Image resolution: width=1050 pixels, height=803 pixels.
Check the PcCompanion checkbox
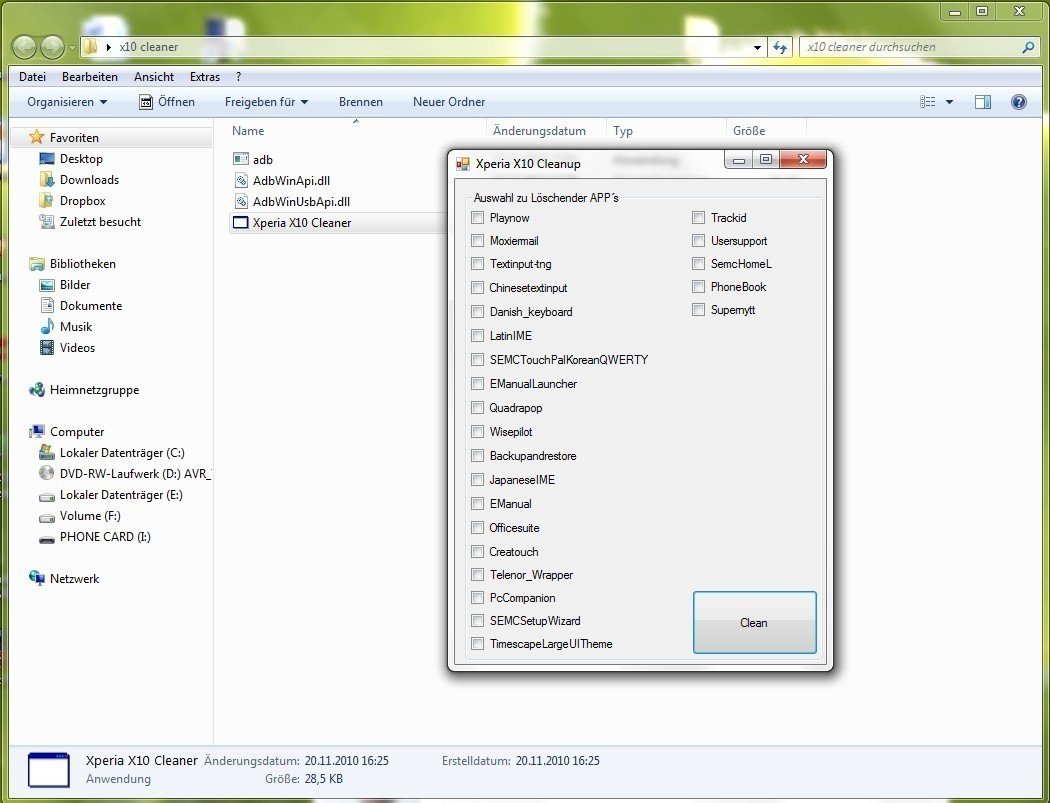click(x=477, y=597)
